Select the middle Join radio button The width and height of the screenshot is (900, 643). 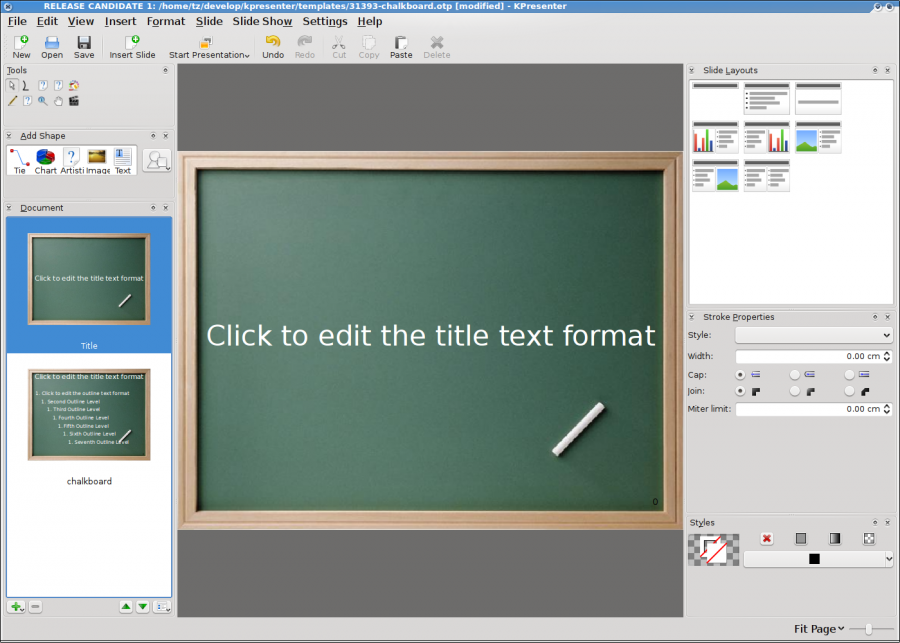coord(796,391)
